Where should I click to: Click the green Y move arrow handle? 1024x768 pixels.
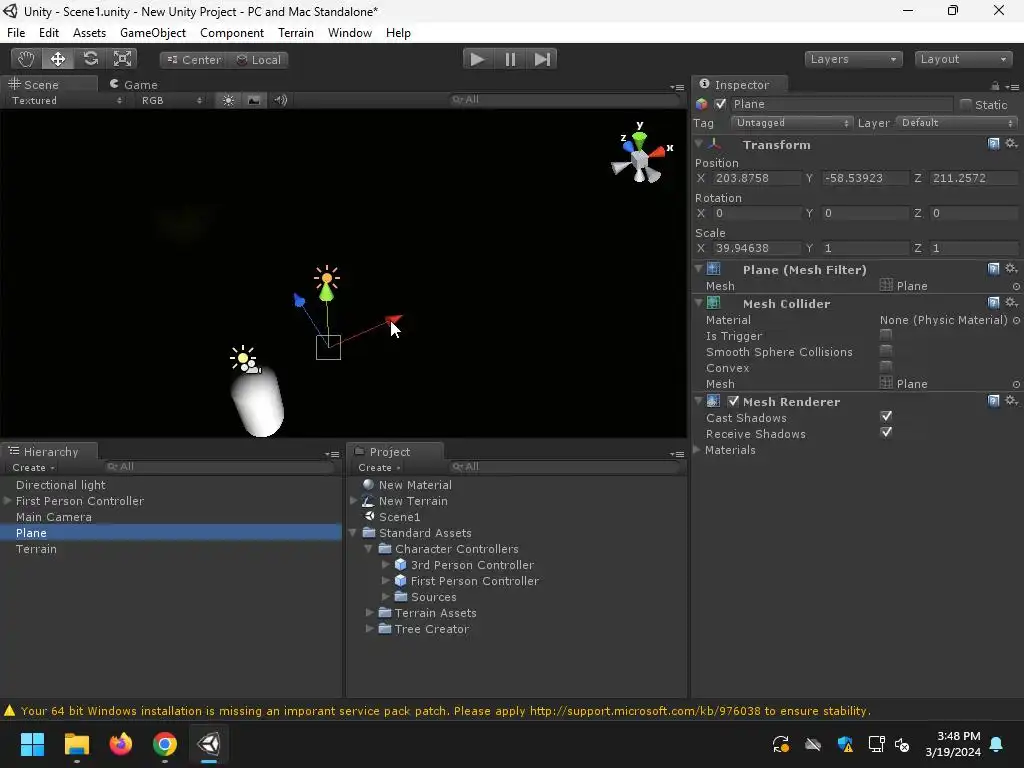coord(327,291)
